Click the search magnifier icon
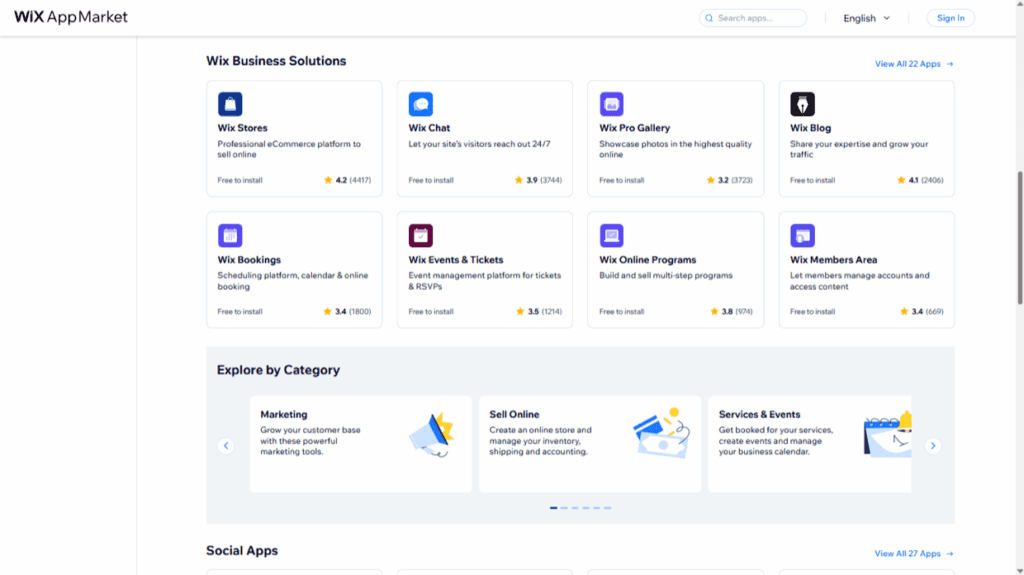This screenshot has width=1024, height=575. pos(709,18)
